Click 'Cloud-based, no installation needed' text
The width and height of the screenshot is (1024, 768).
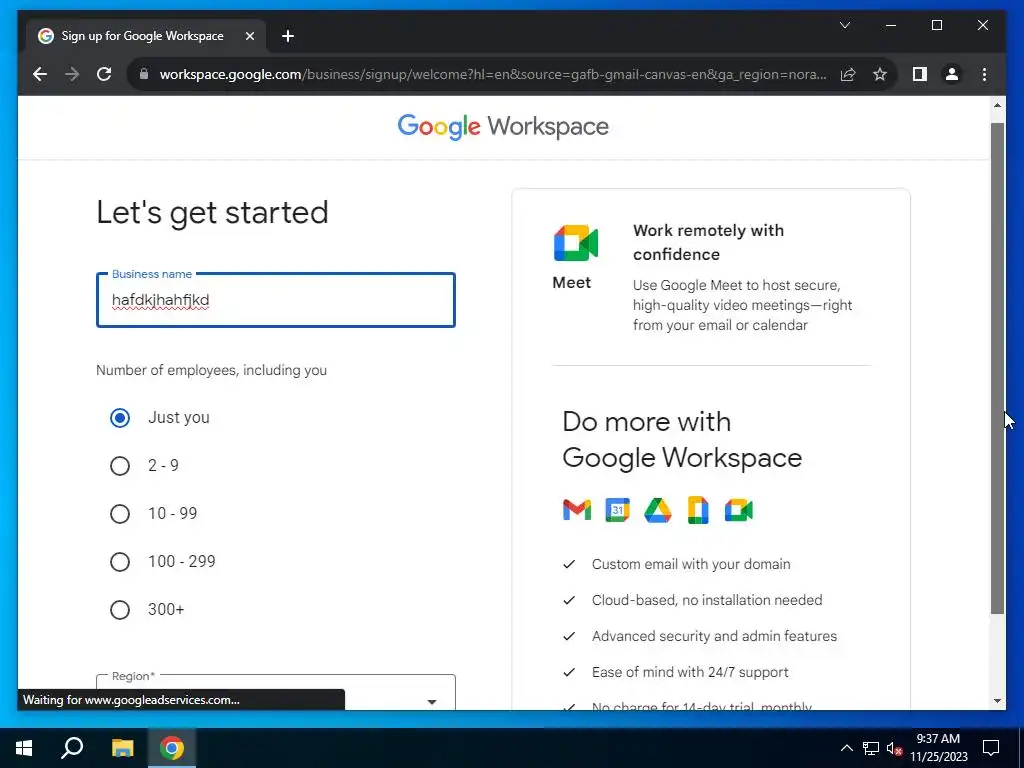coord(707,600)
